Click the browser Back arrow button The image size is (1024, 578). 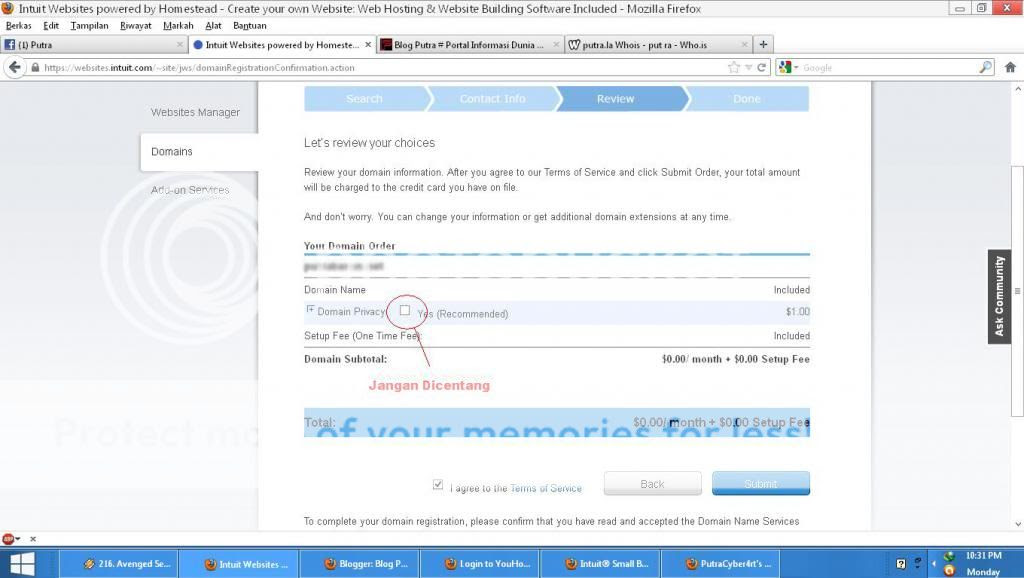coord(15,67)
